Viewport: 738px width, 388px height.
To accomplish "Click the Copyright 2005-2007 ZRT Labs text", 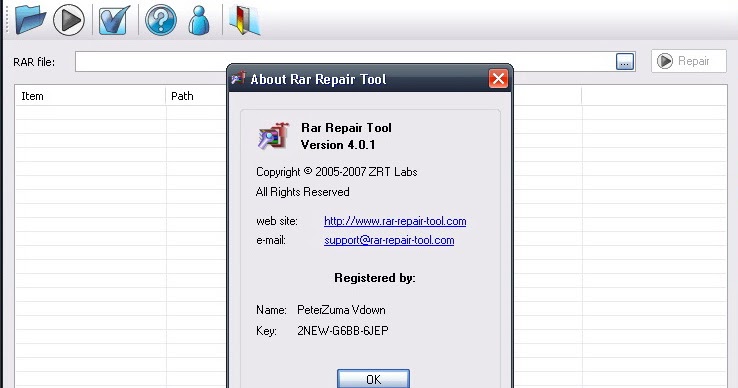I will click(x=337, y=172).
